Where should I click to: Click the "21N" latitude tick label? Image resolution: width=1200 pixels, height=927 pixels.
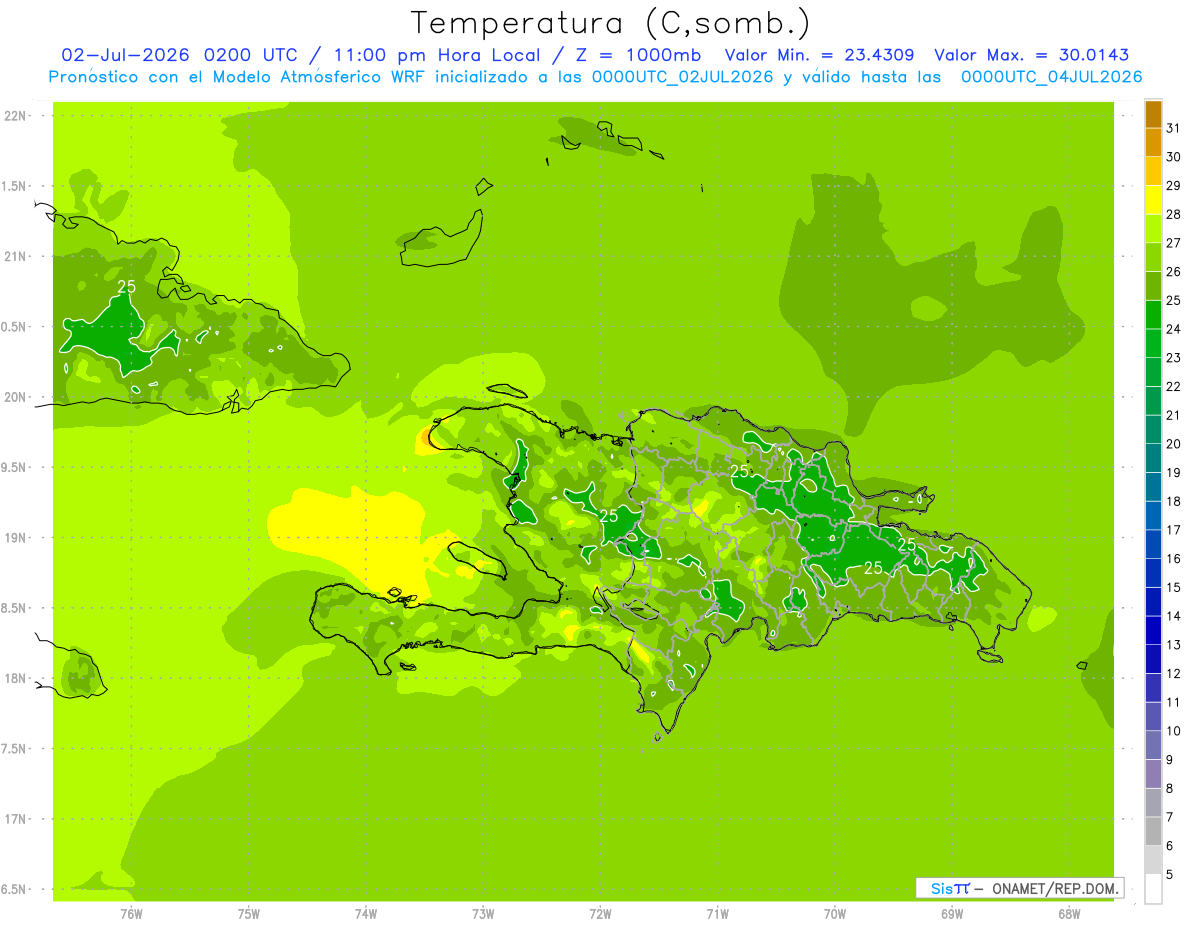pos(15,256)
